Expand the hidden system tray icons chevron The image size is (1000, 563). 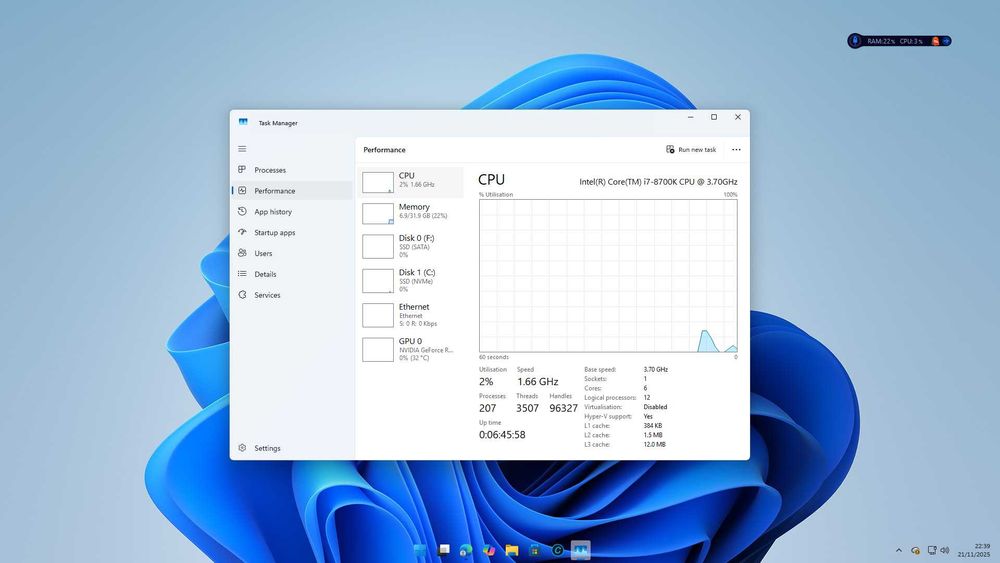(x=899, y=550)
